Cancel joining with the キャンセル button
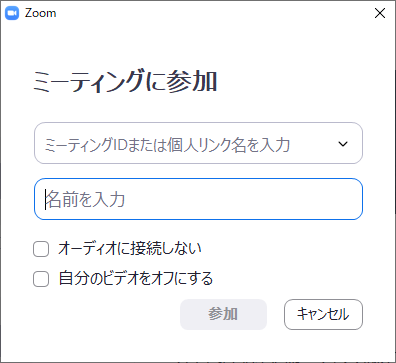This screenshot has height=363, width=396. tap(323, 314)
